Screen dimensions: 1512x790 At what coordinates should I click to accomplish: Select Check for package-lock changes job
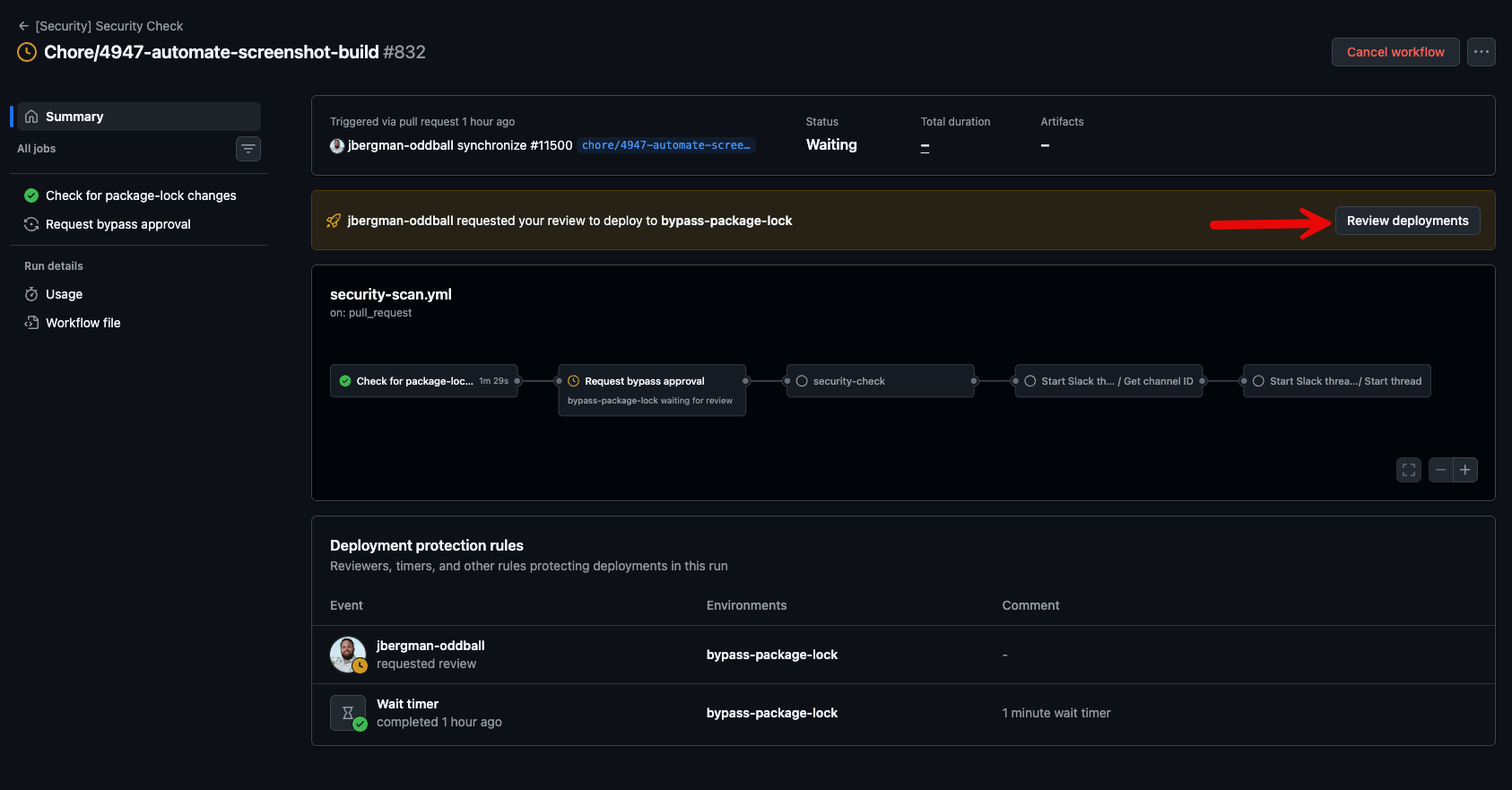[141, 195]
